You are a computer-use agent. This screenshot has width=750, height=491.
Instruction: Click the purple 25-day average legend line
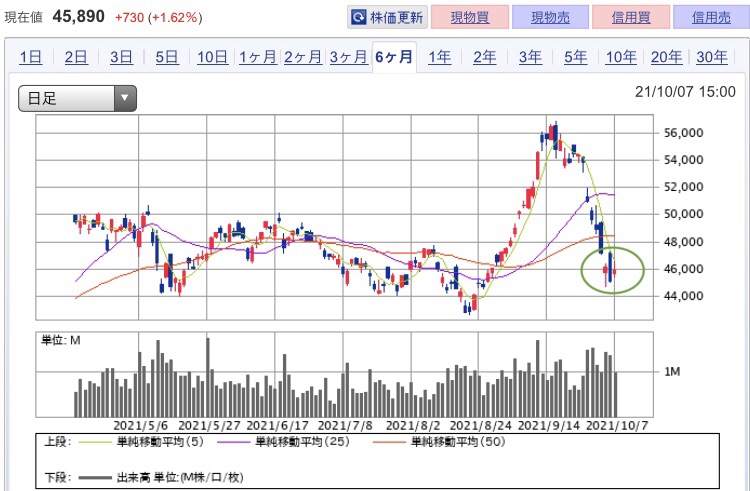tap(233, 443)
